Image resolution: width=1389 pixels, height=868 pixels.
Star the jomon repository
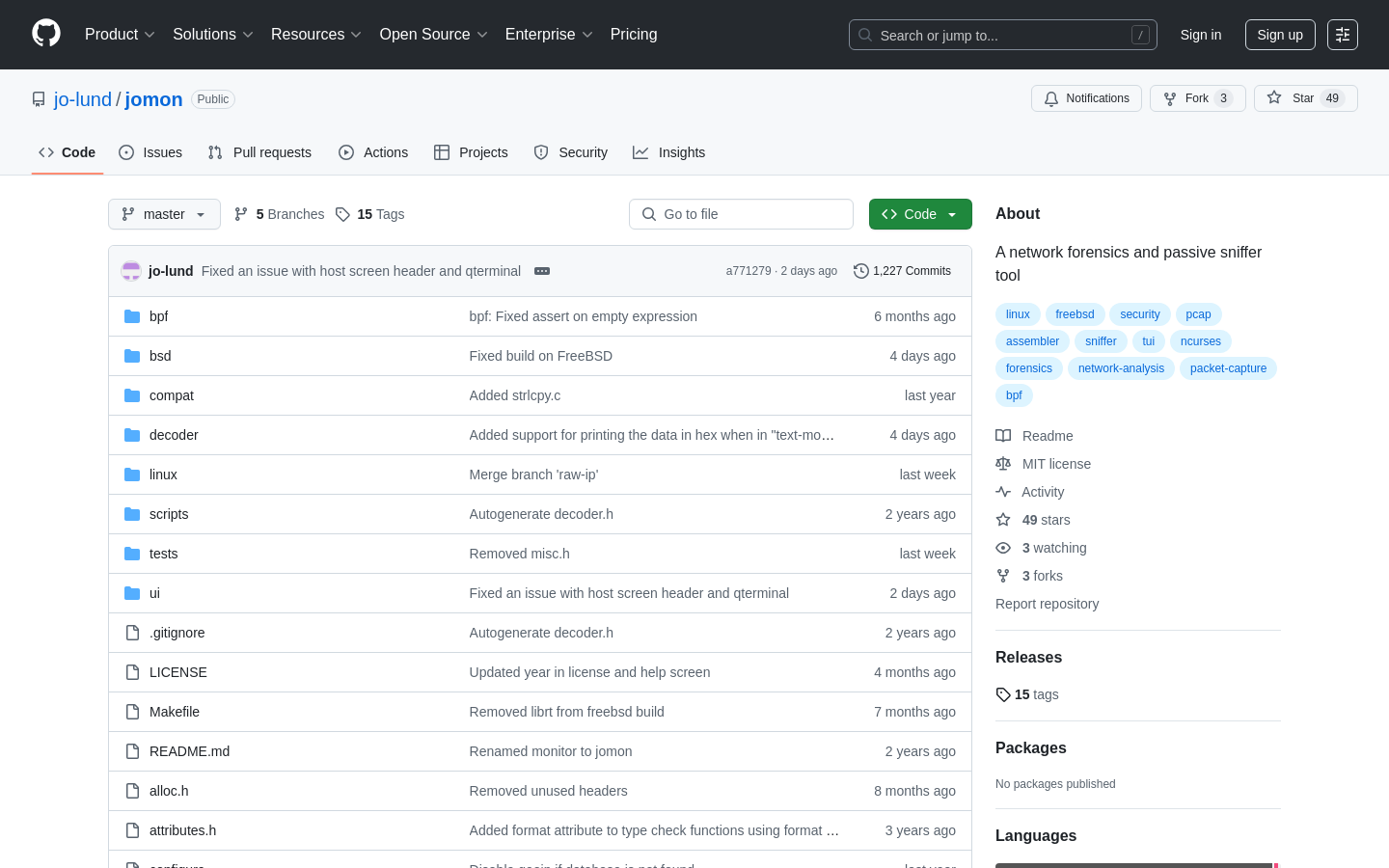click(x=1305, y=98)
